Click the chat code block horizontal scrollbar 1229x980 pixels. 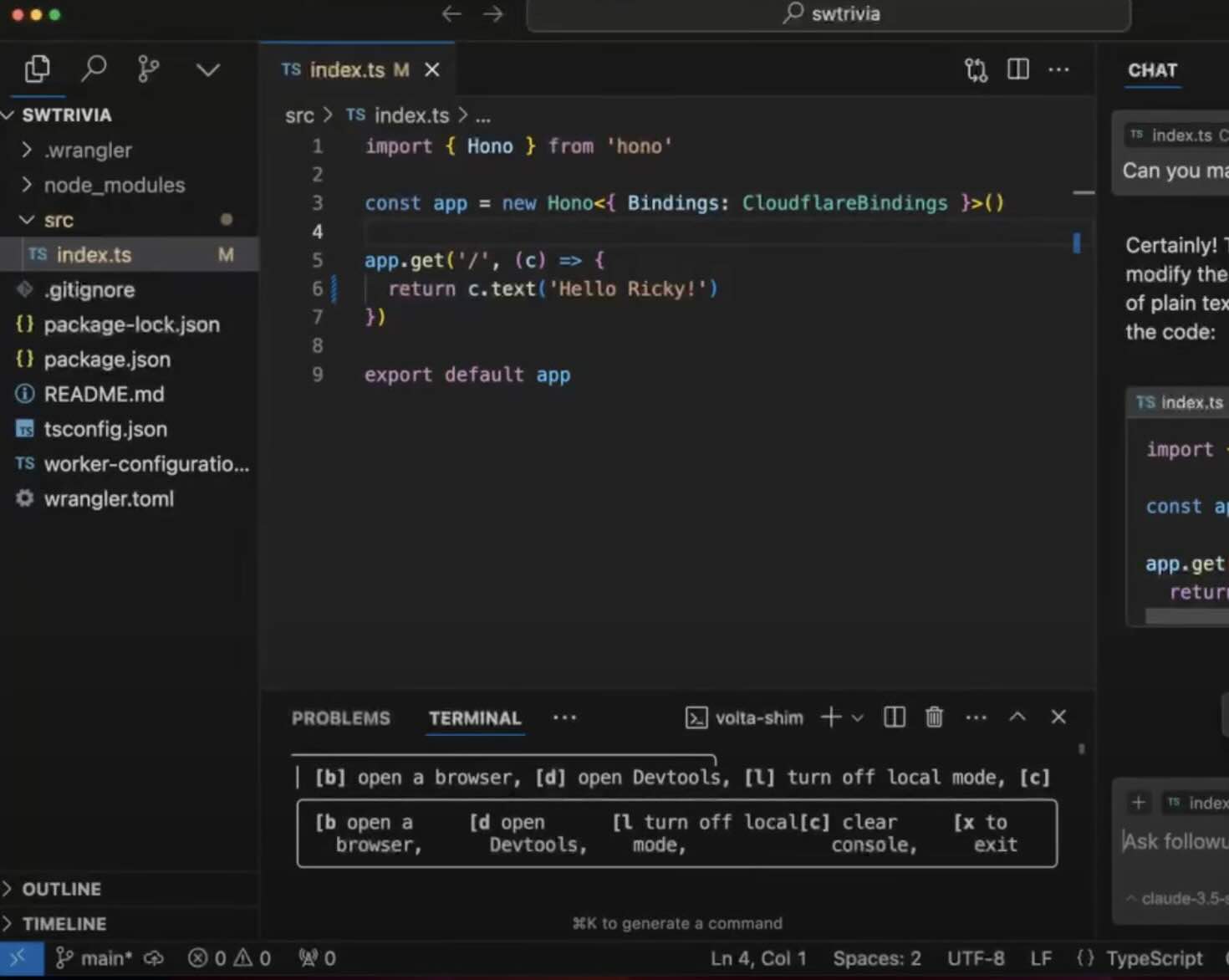(1187, 616)
